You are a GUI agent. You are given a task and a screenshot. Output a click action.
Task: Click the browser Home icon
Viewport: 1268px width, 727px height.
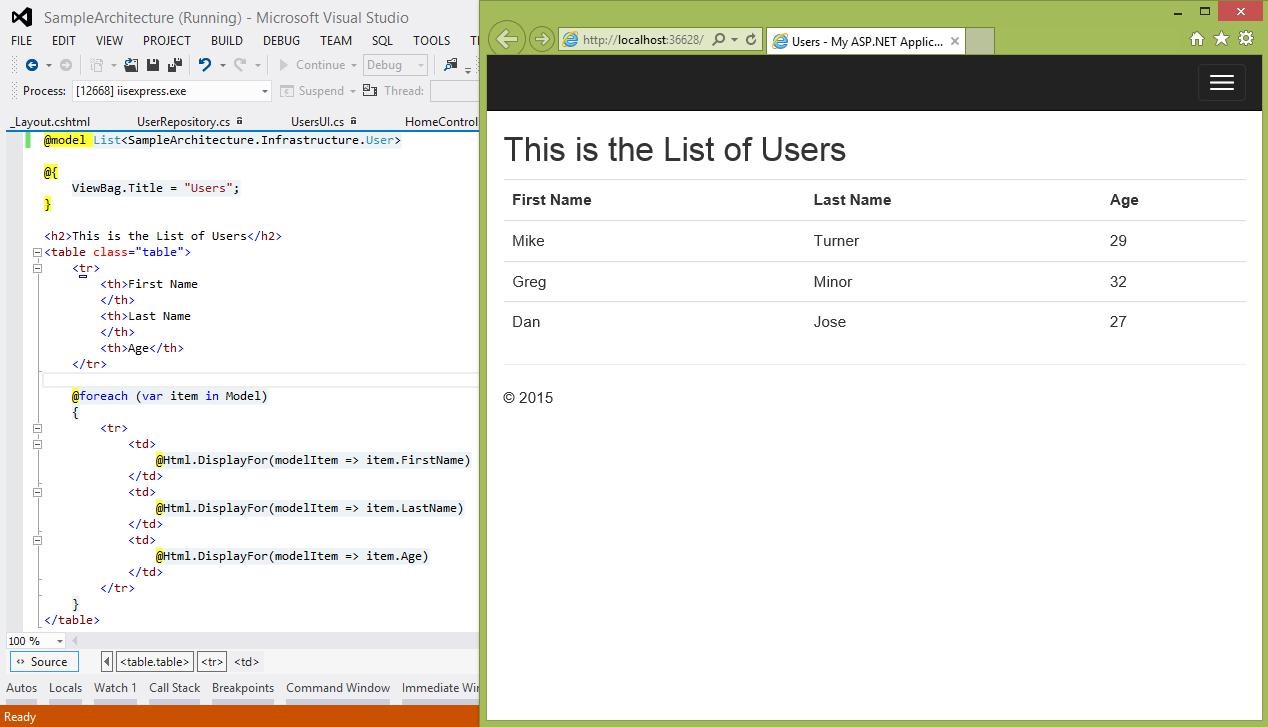(x=1197, y=38)
